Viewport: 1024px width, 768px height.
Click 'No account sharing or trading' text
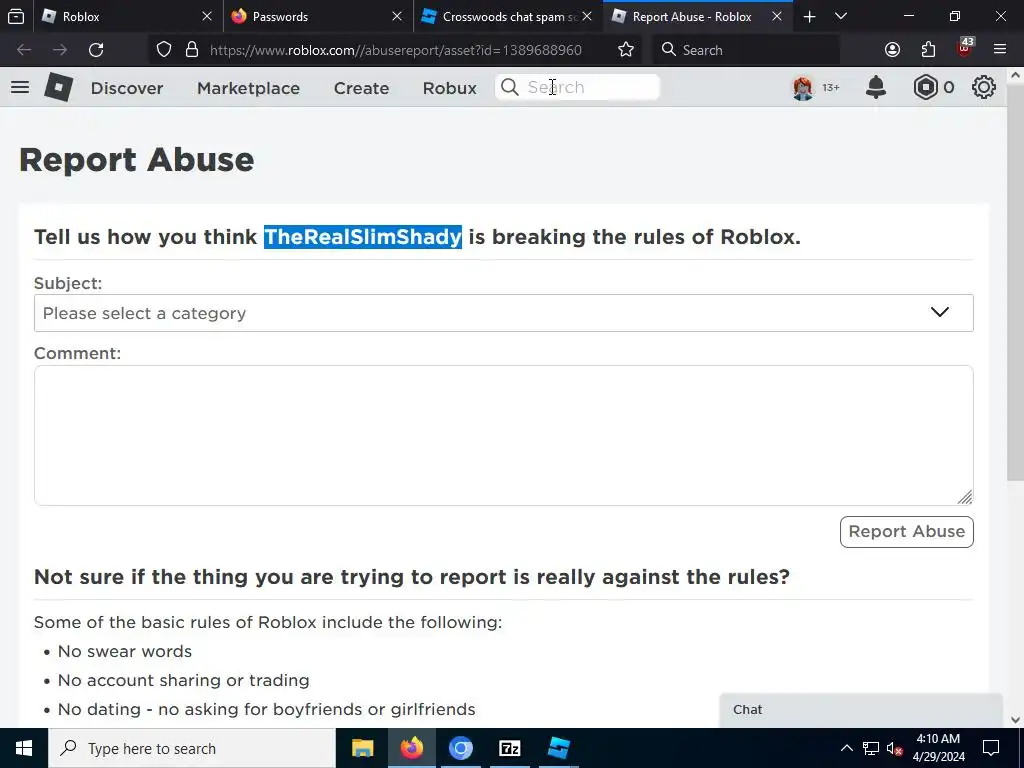[184, 680]
